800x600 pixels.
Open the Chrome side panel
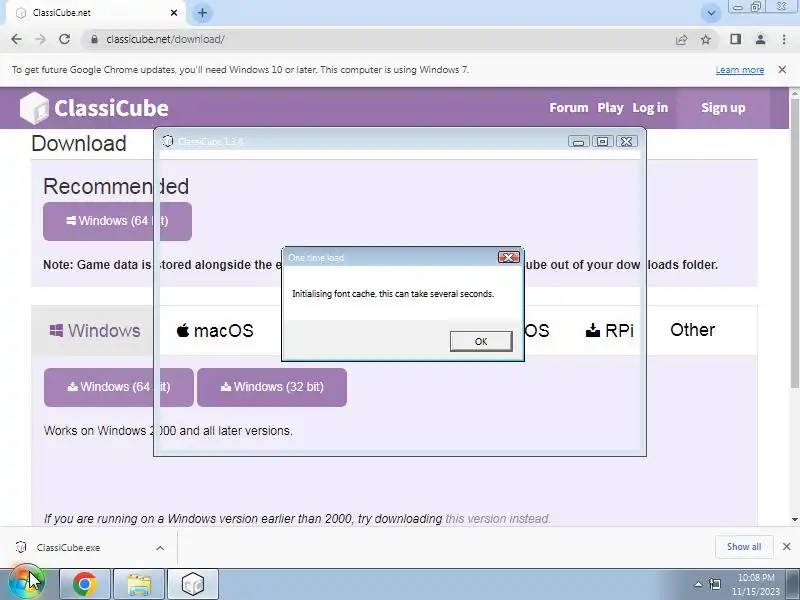[x=735, y=39]
